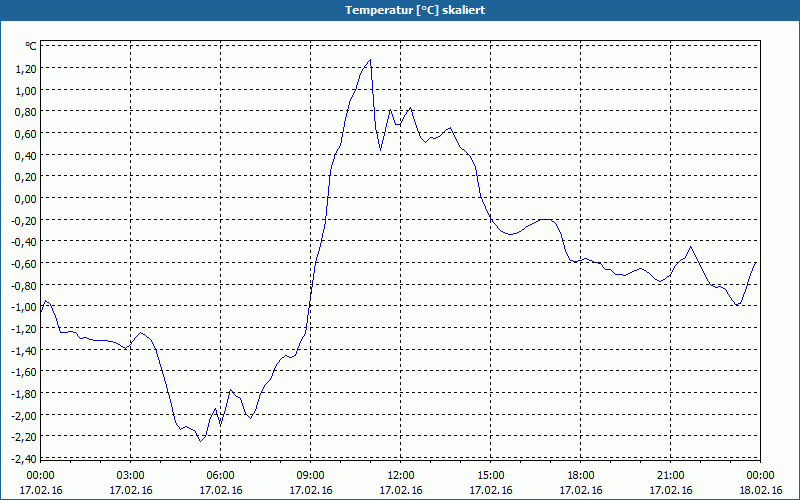Click the 17.02.16 date under 06:00
Image resolution: width=800 pixels, height=500 pixels.
tap(220, 490)
